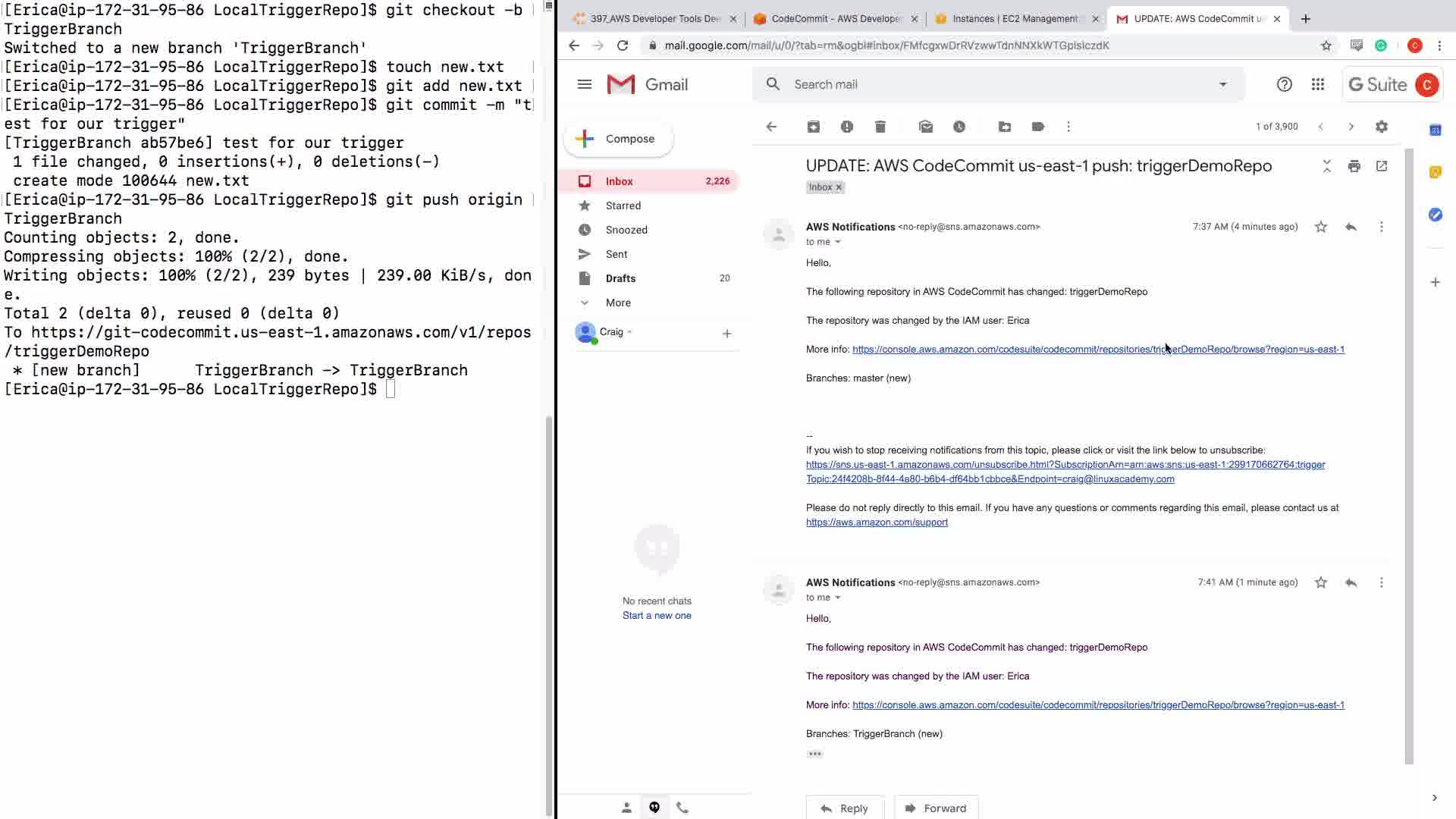The width and height of the screenshot is (1456, 819).
Task: Click the Move to folder icon
Action: tap(1004, 127)
